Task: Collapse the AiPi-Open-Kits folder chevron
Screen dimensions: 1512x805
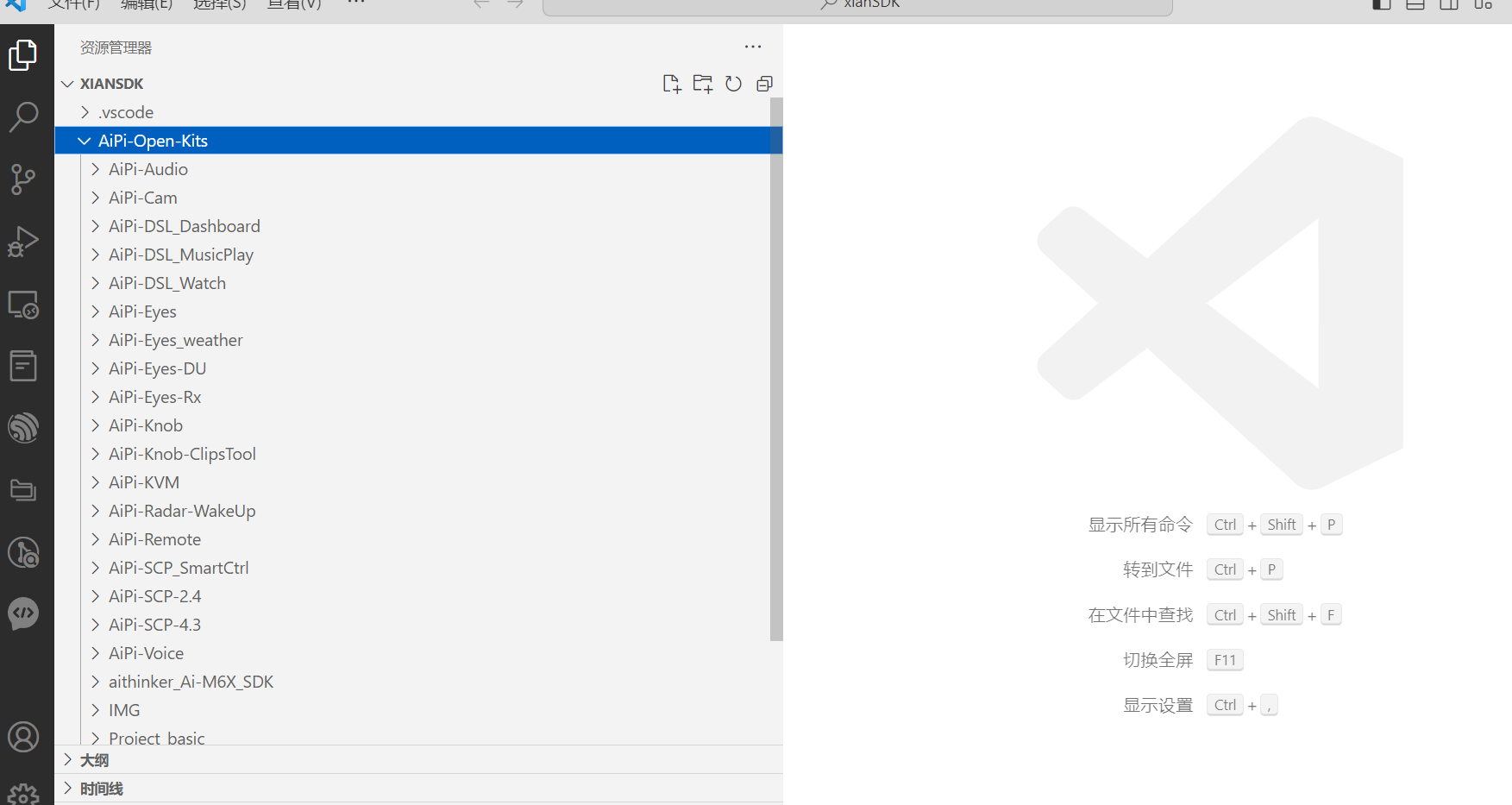Action: click(85, 141)
